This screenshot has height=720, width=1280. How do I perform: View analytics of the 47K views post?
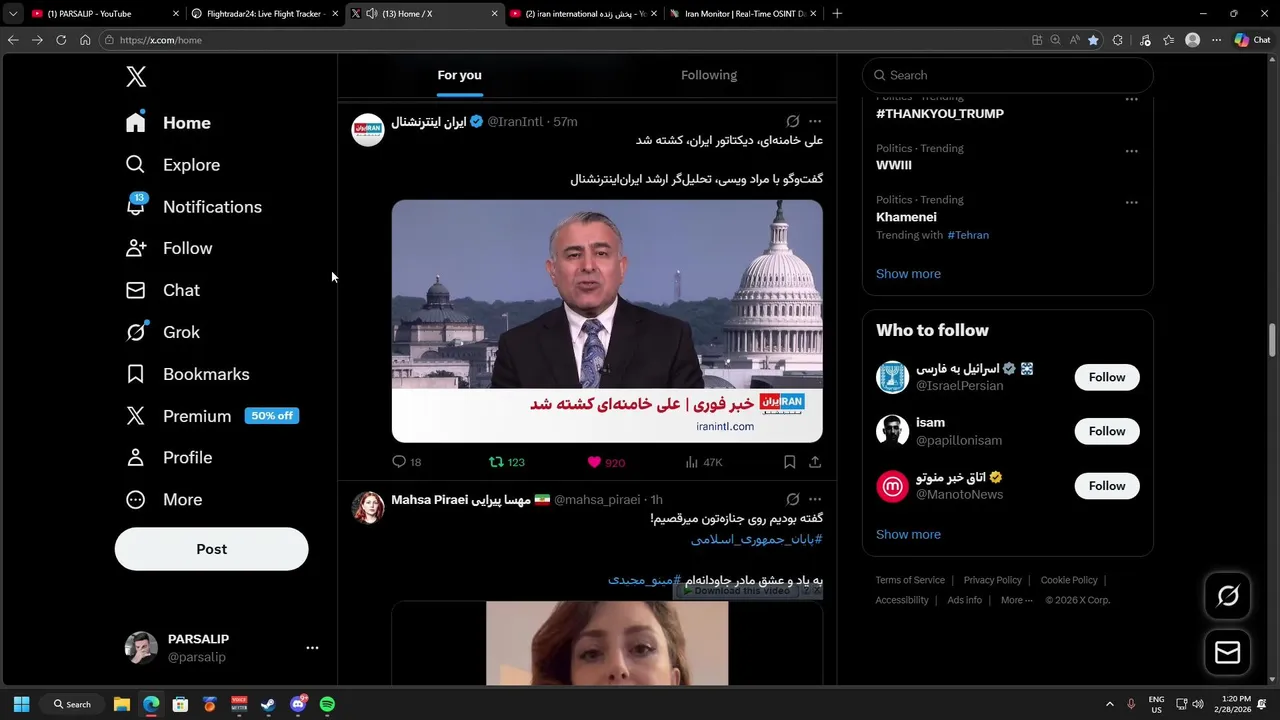[x=704, y=462]
